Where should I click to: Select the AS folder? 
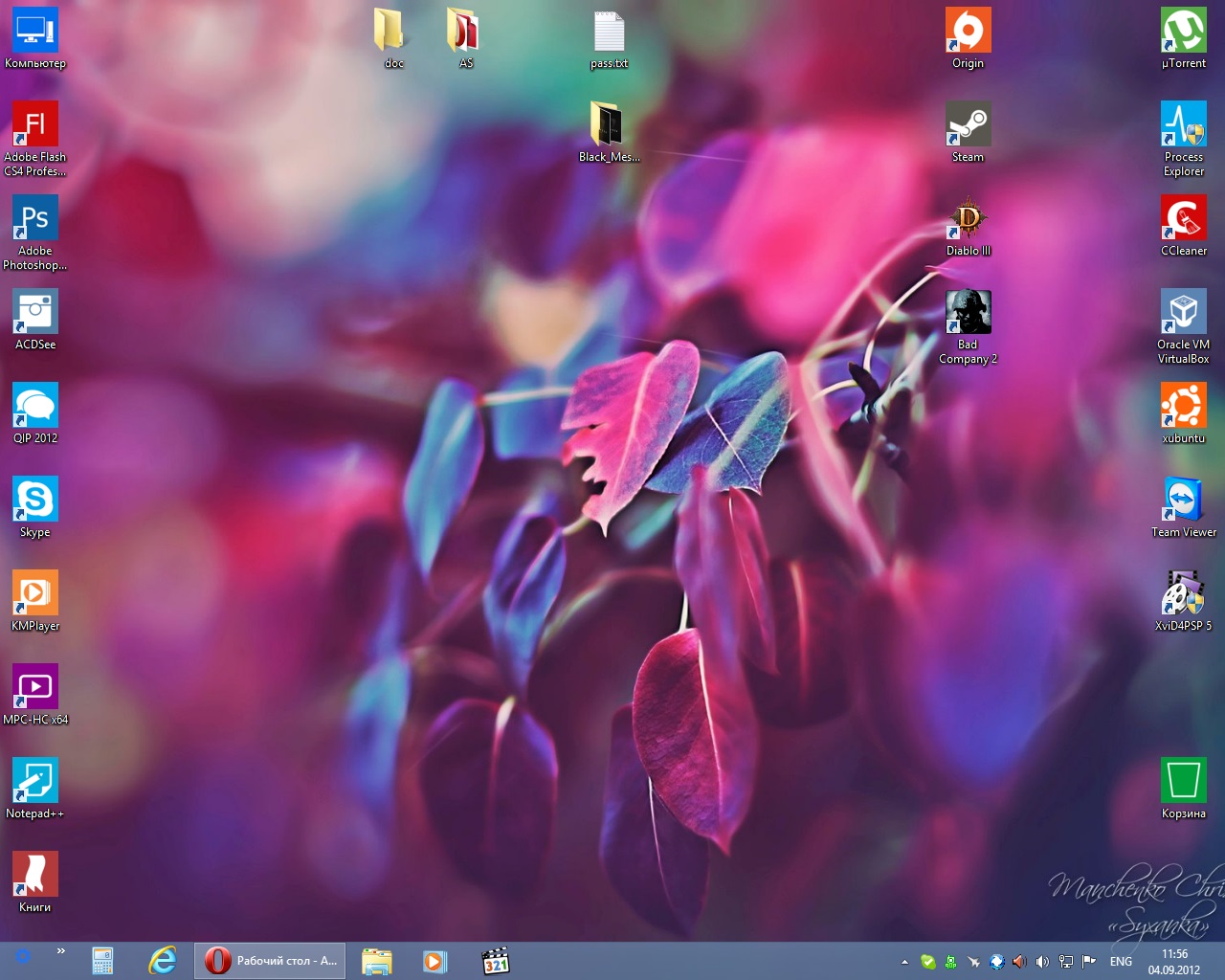(466, 38)
